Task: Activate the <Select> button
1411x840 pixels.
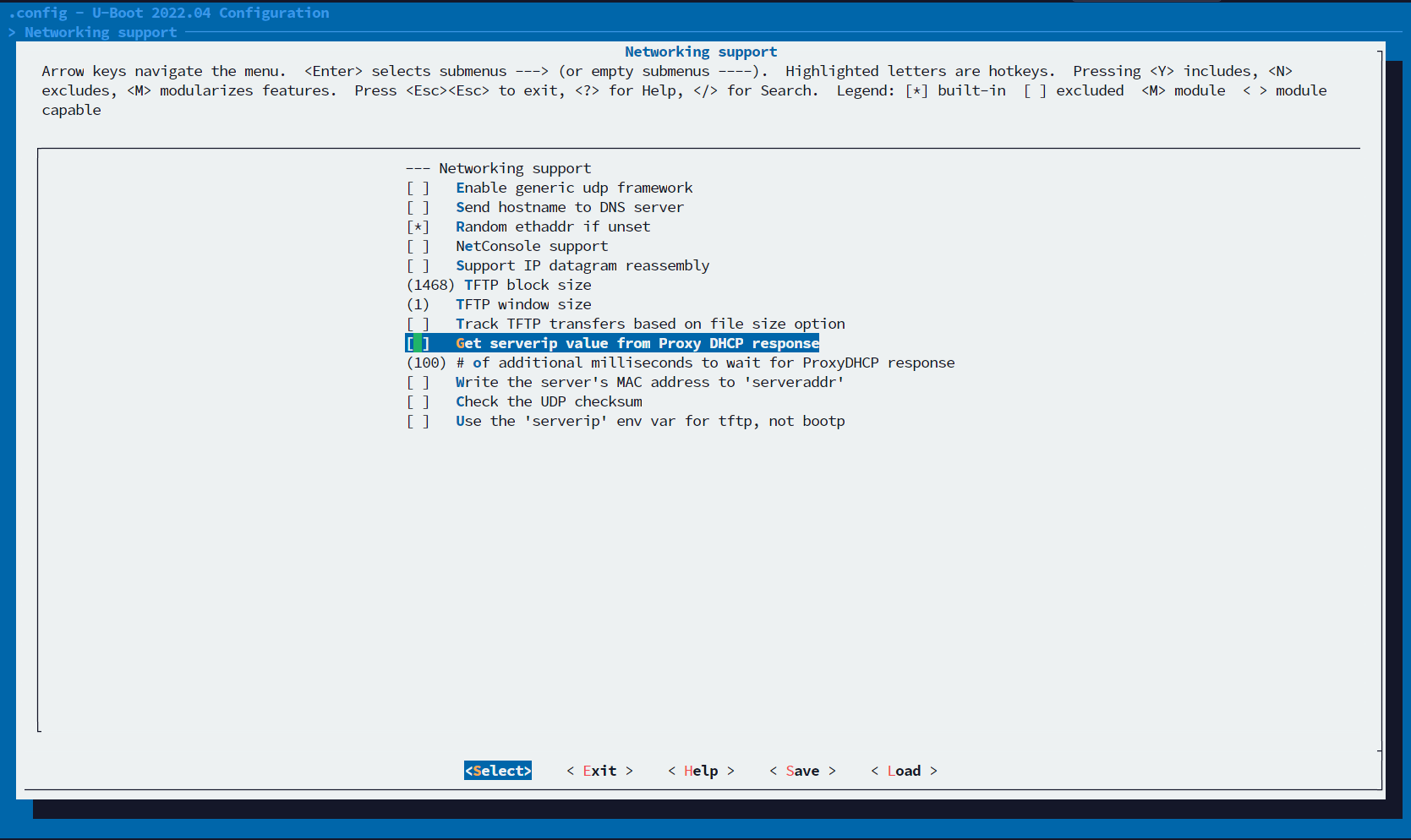Action: pos(498,771)
